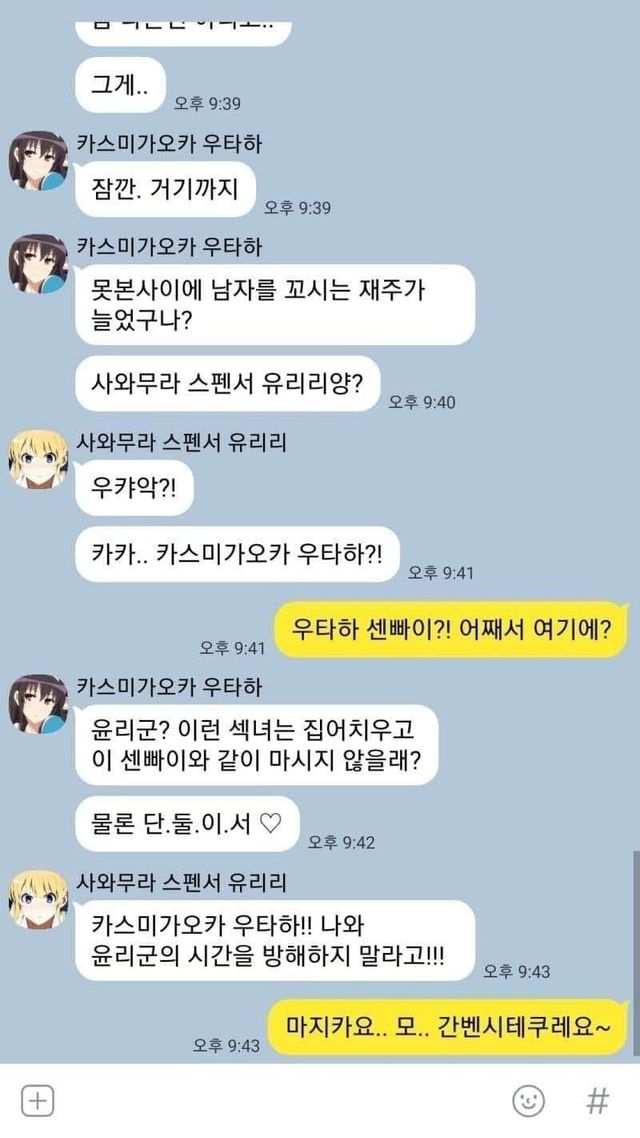Open Eriri's avatar beside '우캬악?!' message
The width and height of the screenshot is (640, 1138).
tap(38, 459)
